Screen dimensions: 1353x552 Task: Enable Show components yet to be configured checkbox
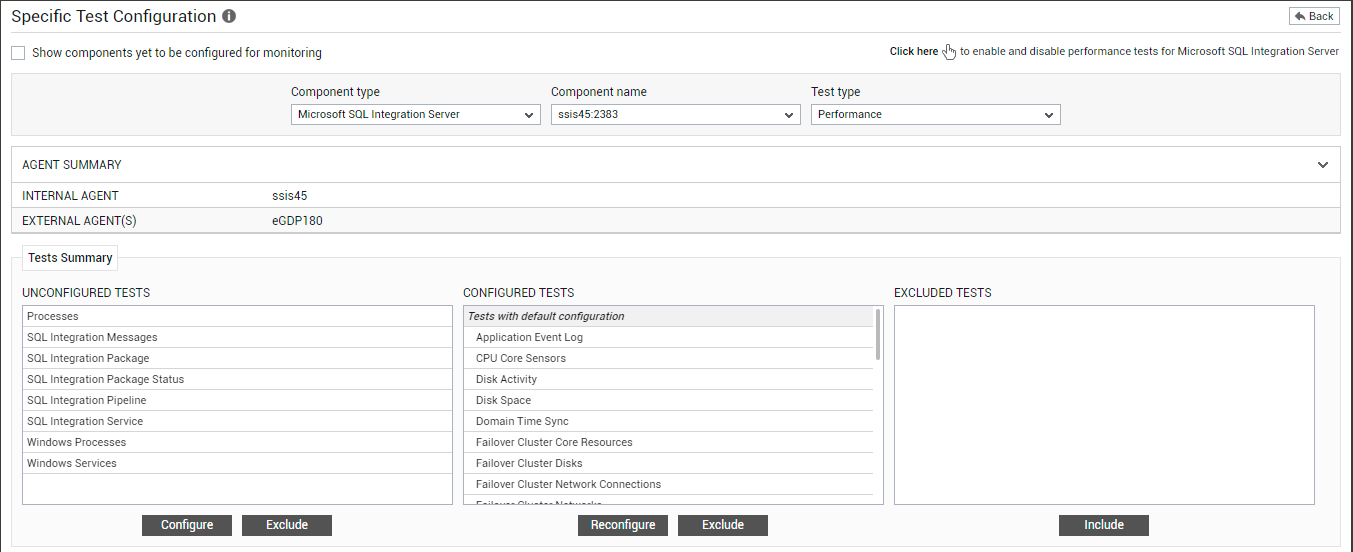pos(18,53)
